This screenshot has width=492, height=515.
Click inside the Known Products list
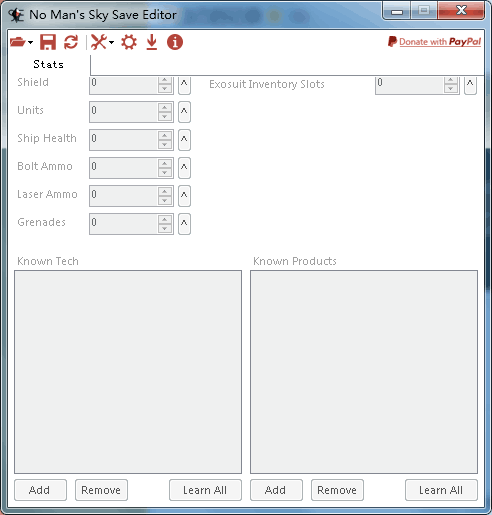pos(364,372)
